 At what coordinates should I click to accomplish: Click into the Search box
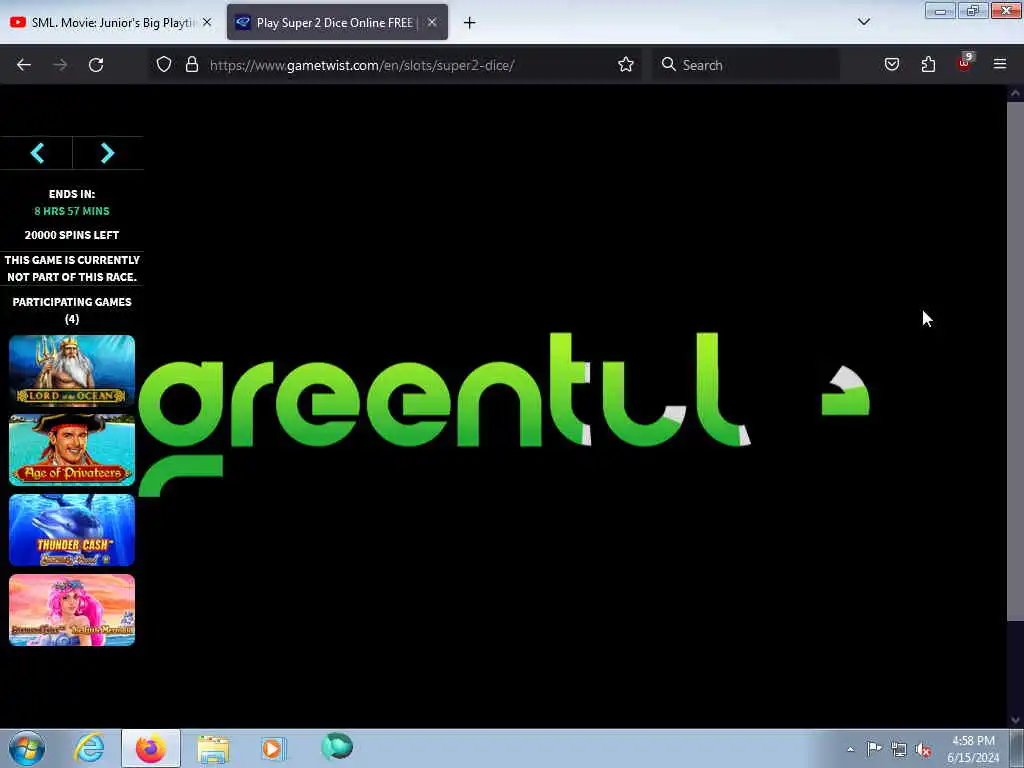[746, 65]
